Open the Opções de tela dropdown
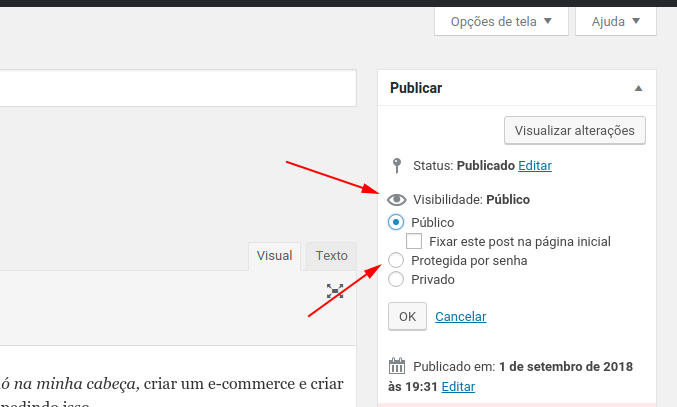Viewport: 677px width, 407px height. [x=501, y=21]
